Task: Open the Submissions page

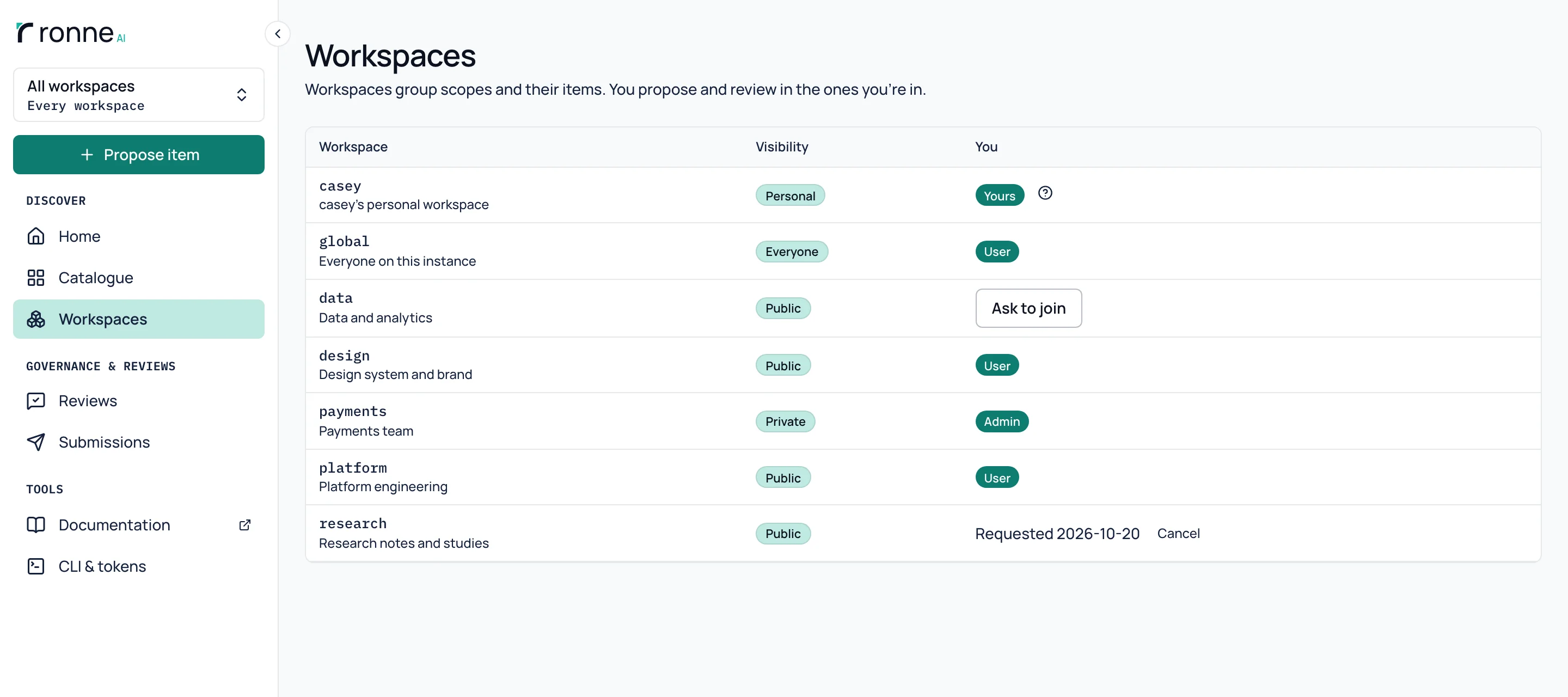Action: (139, 442)
